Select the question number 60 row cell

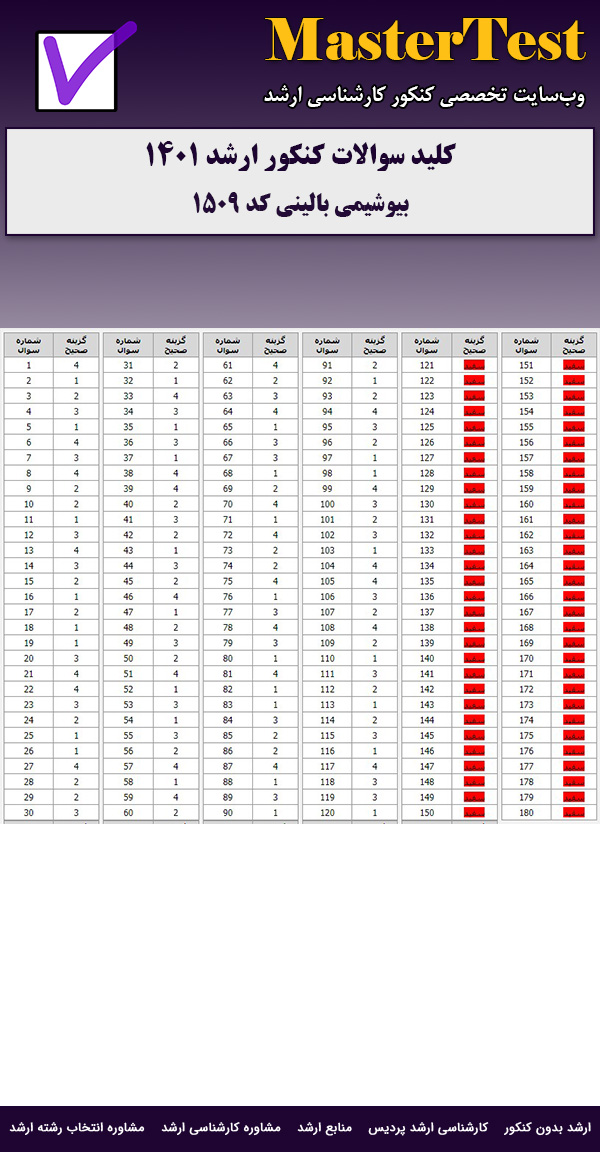click(x=128, y=813)
